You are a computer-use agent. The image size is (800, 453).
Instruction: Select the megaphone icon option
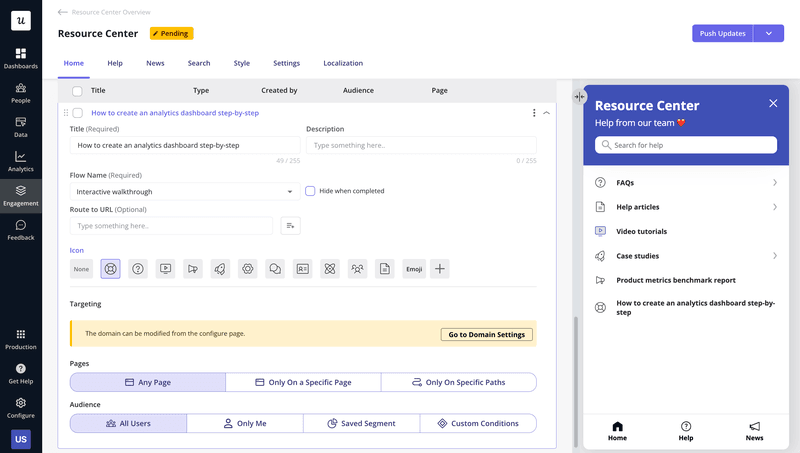(193, 269)
